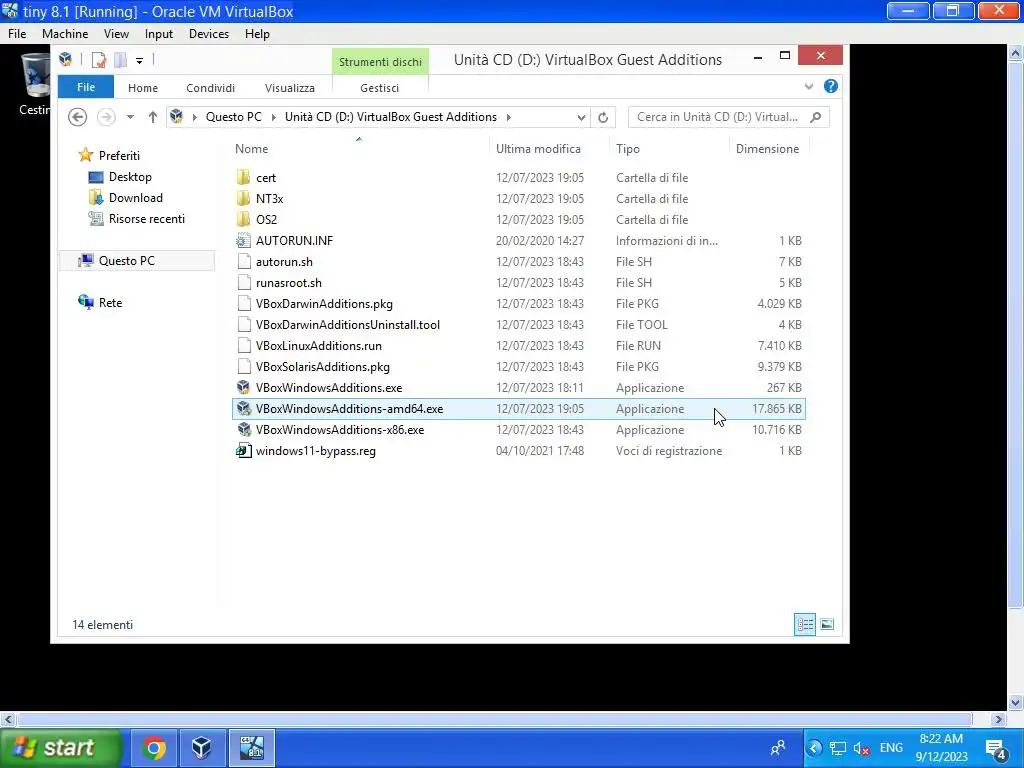Click the muted volume tray icon
Viewport: 1024px width, 768px height.
[x=861, y=748]
